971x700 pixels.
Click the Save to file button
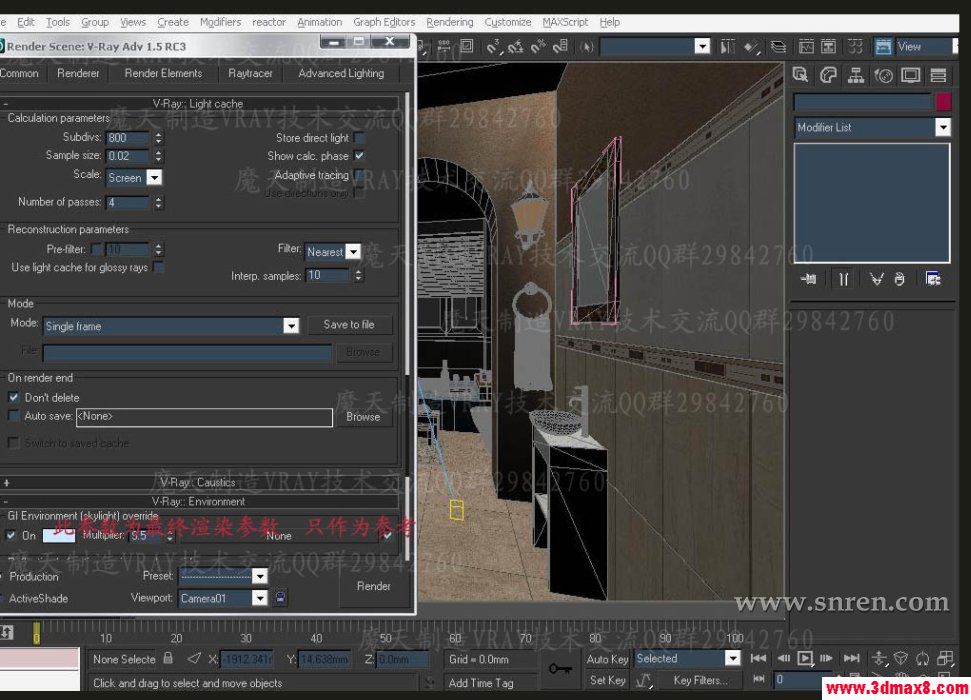(x=349, y=324)
